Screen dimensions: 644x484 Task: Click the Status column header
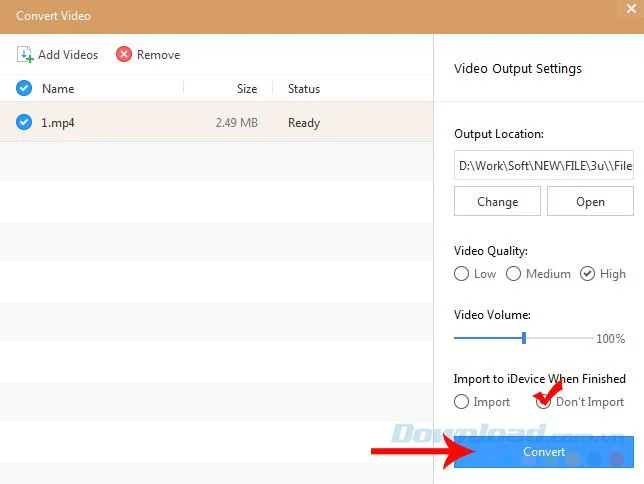pyautogui.click(x=304, y=89)
